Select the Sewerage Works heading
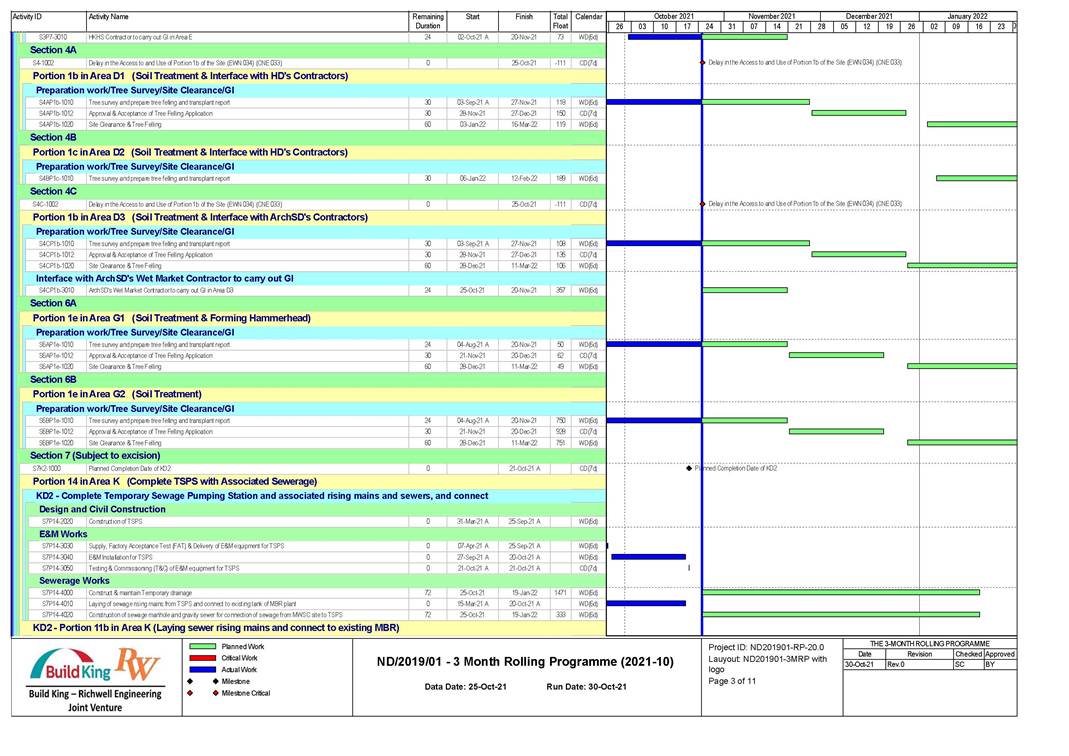The image size is (1069, 756). (74, 581)
